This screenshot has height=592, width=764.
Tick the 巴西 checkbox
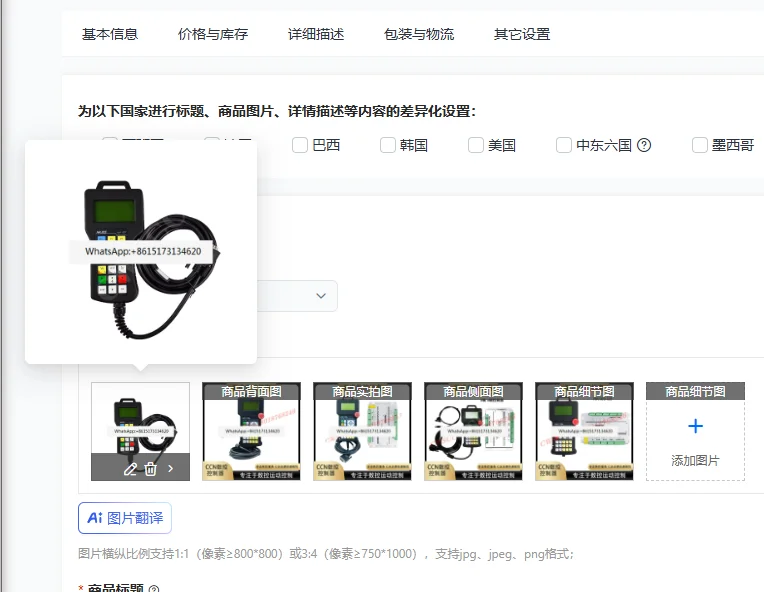tap(300, 145)
